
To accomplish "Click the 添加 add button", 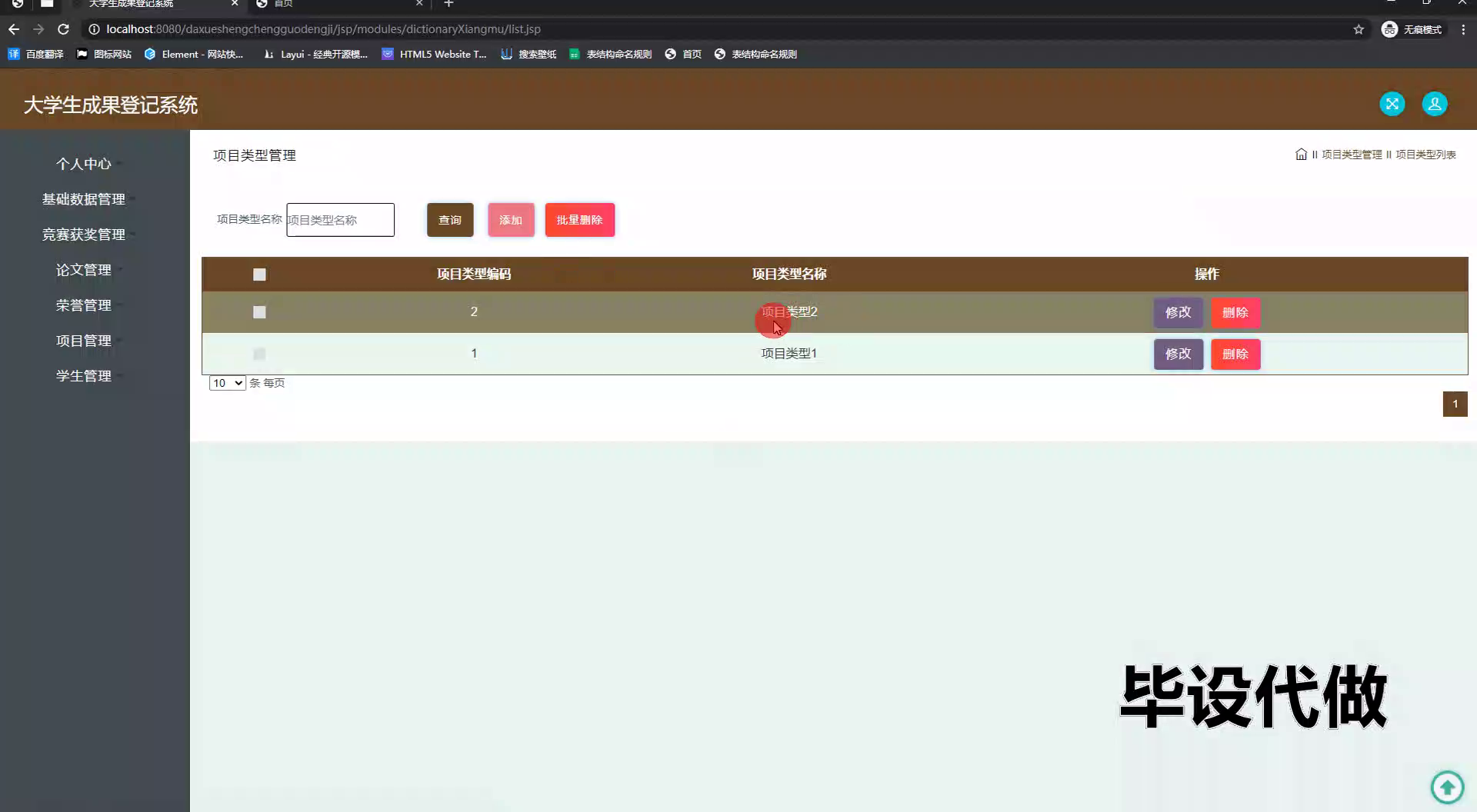I will (x=511, y=220).
